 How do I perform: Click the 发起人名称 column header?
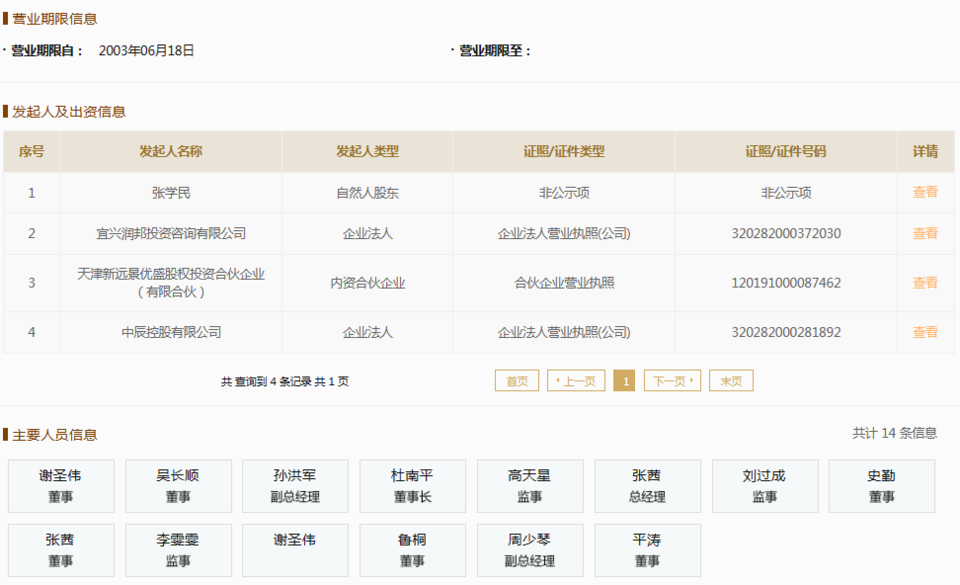171,151
